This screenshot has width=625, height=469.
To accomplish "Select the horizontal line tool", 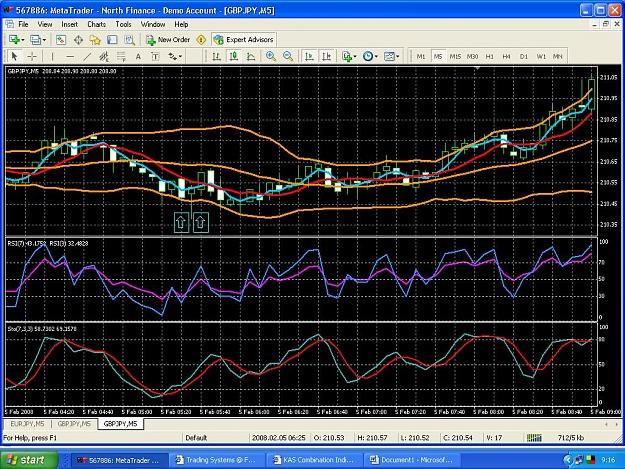I will tap(70, 57).
